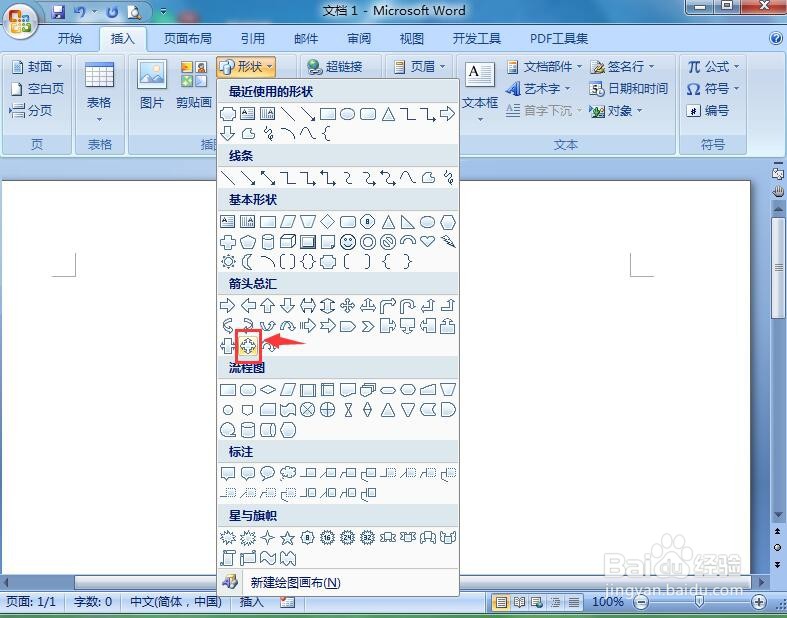Click the vertical scrollbar thumb
Screen dimensions: 787x618
778,267
